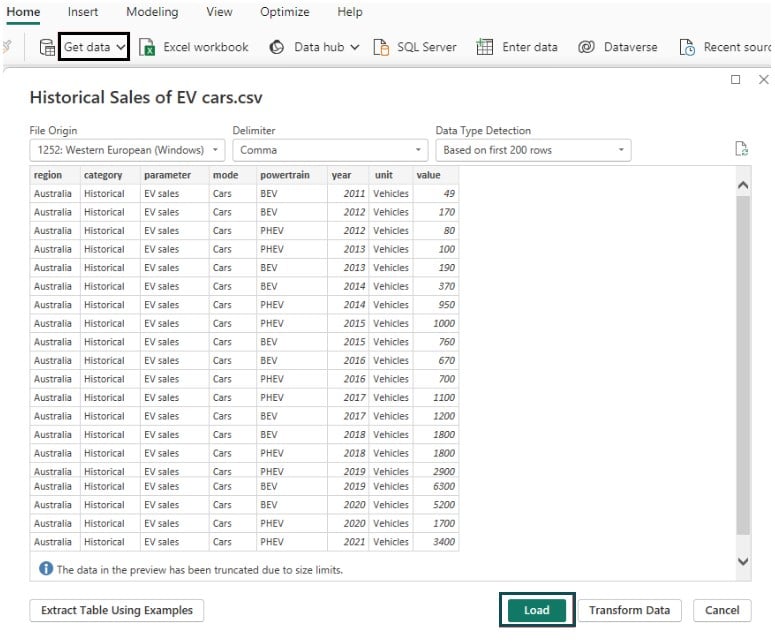This screenshot has width=775, height=643.
Task: Click the Get data database icon
Action: 47,47
